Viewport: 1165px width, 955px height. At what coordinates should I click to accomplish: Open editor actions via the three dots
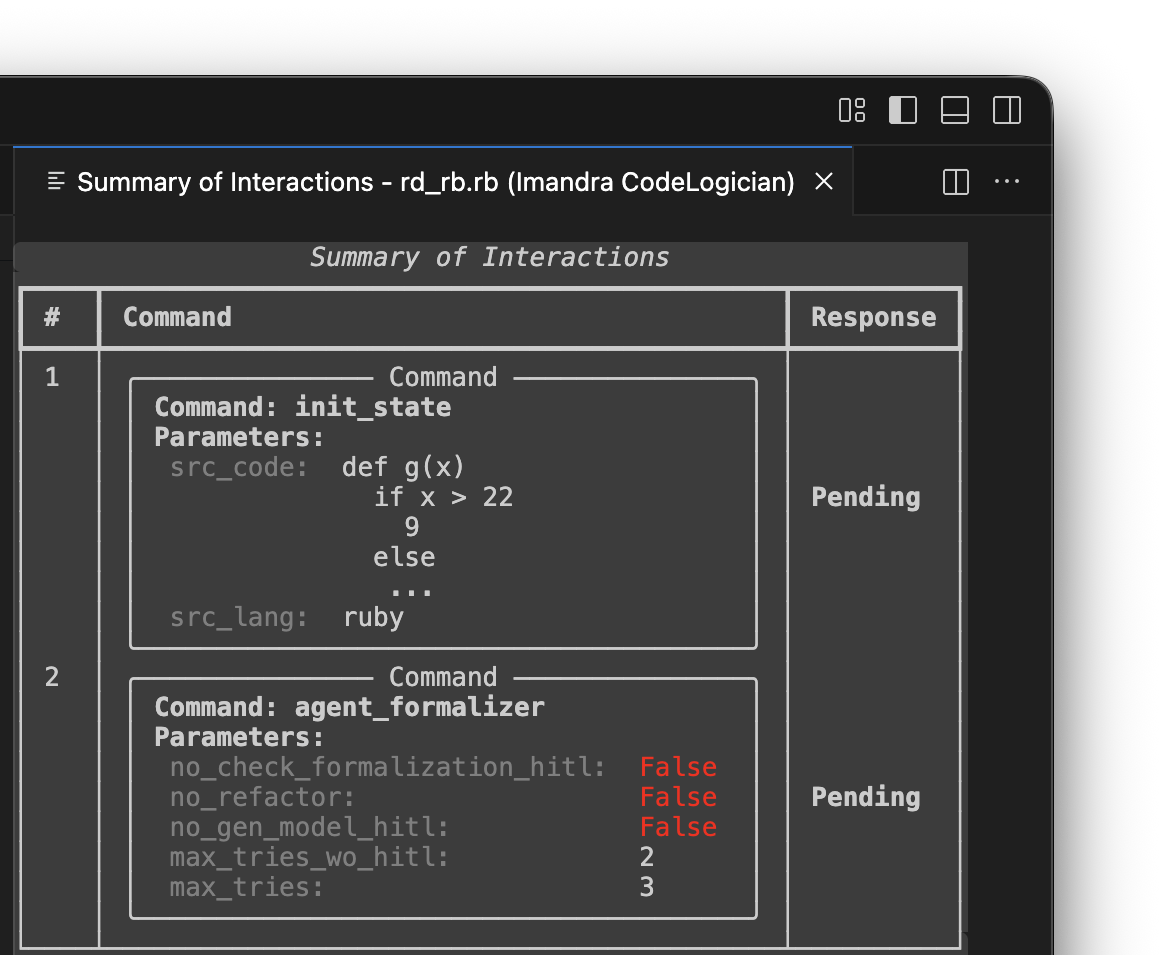(x=1007, y=181)
